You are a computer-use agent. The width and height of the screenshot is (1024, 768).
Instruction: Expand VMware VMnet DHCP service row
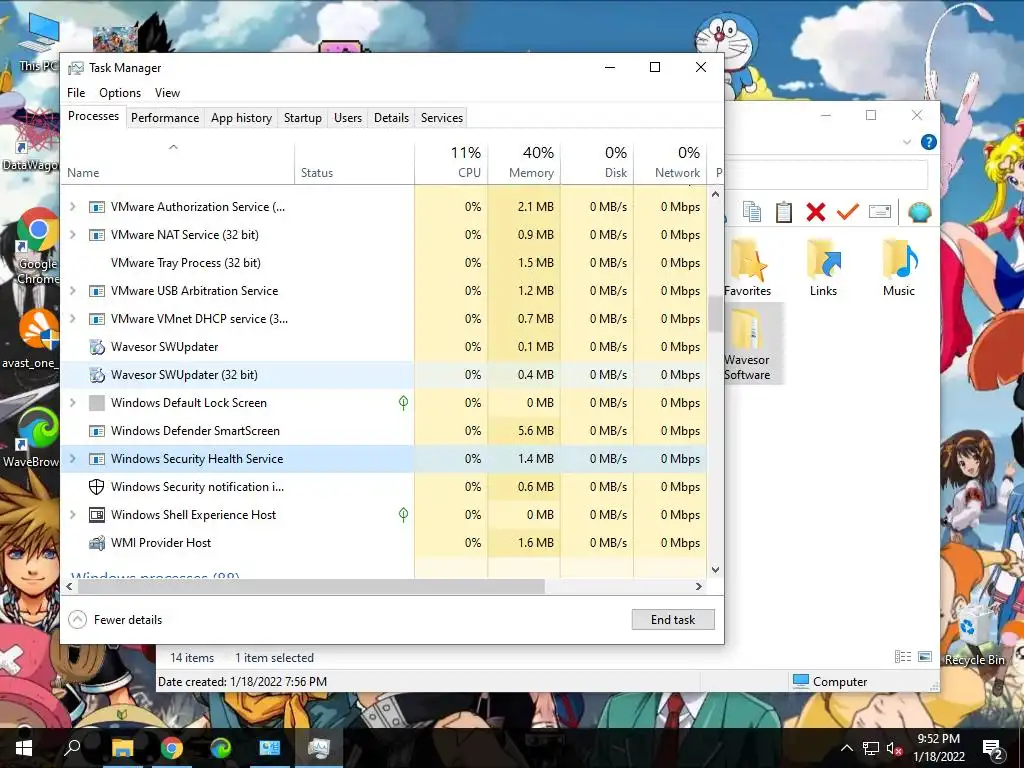point(72,319)
